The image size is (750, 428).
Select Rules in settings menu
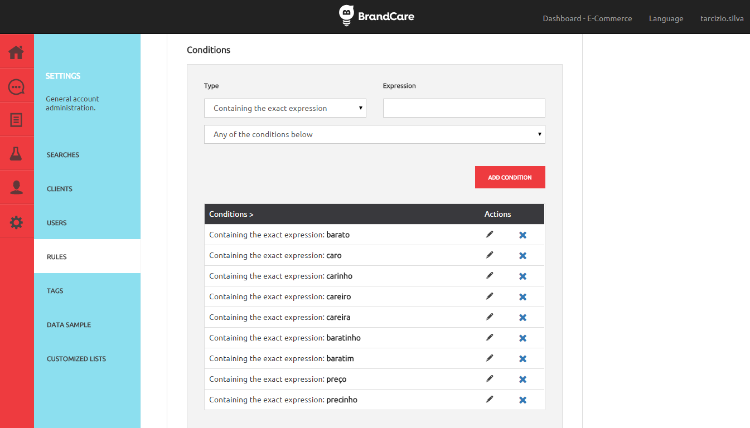tap(87, 256)
